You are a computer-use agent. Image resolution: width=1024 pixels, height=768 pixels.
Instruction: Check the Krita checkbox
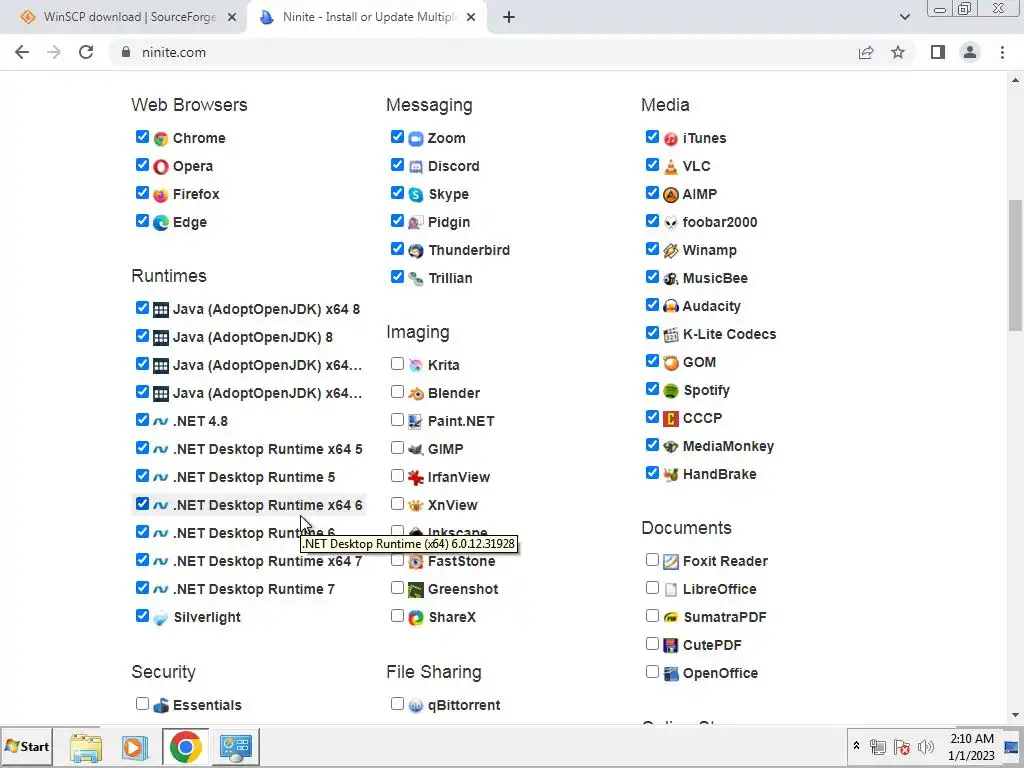397,363
